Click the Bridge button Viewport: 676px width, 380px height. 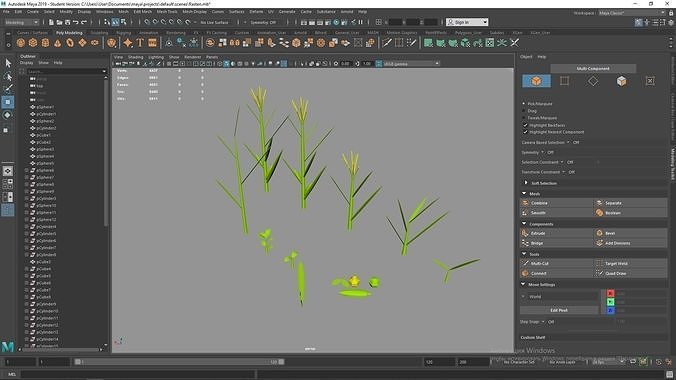556,243
